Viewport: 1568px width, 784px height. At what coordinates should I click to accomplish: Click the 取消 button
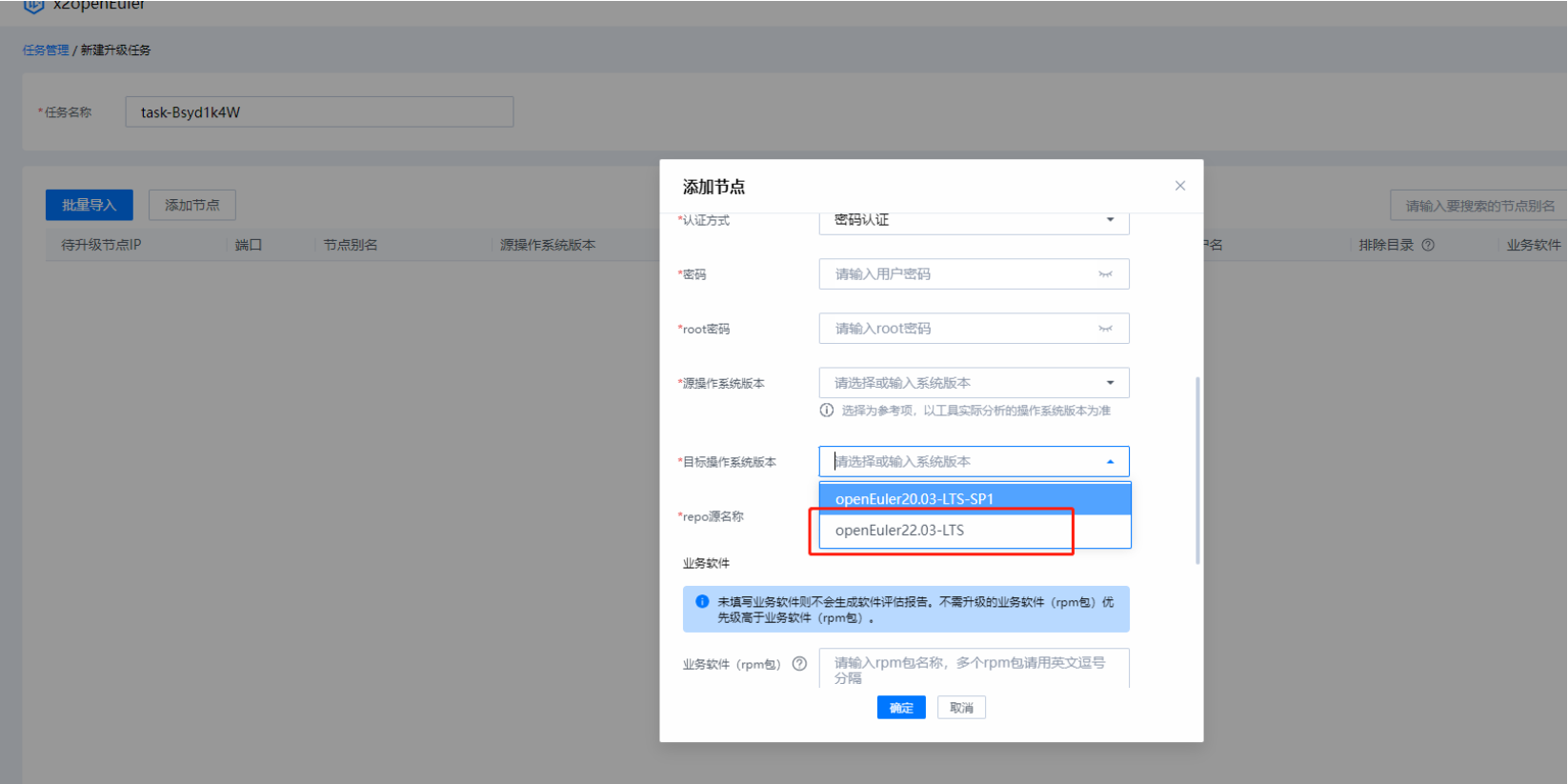pos(961,708)
